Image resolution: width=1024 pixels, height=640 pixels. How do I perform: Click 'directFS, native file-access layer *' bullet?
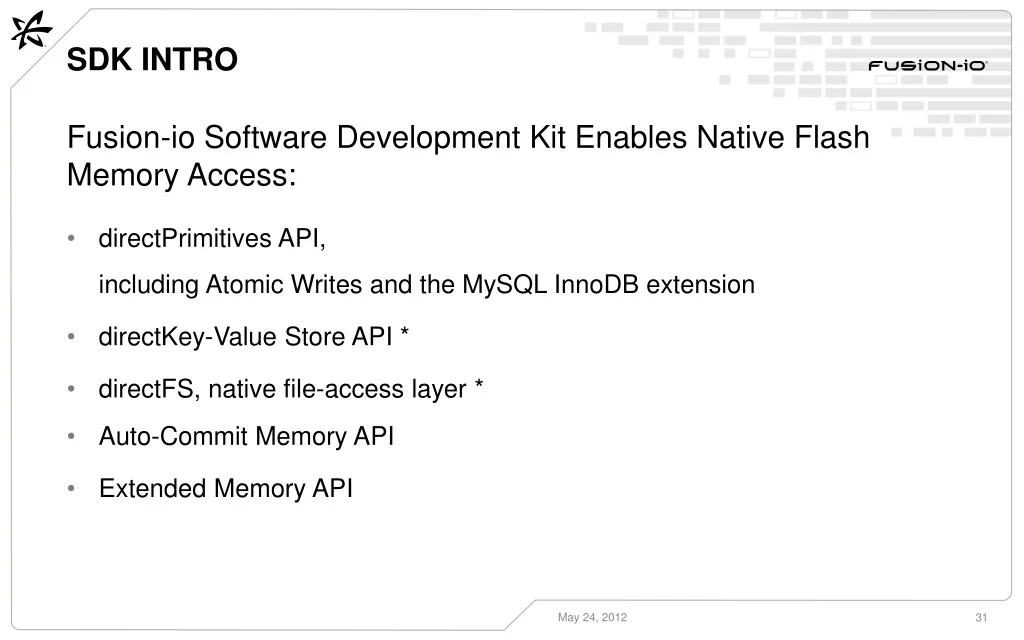pos(291,389)
